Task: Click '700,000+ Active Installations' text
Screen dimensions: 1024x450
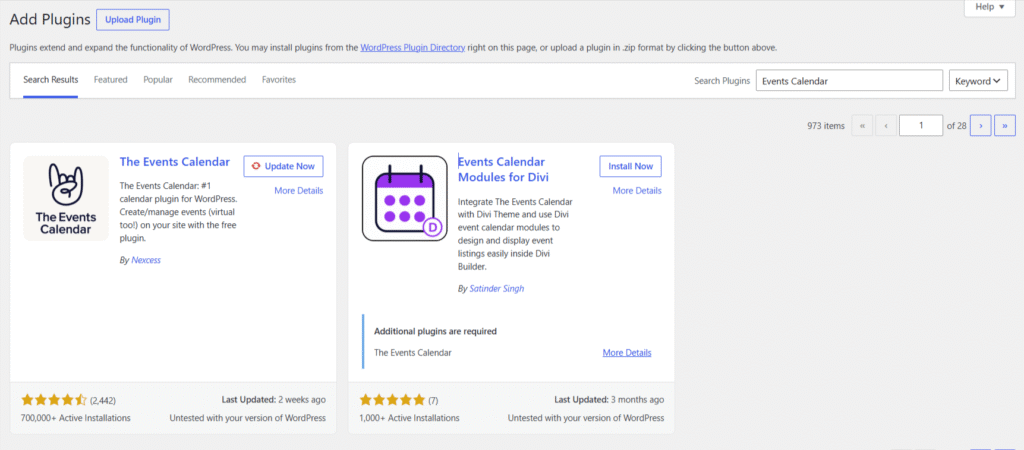Action: [76, 418]
